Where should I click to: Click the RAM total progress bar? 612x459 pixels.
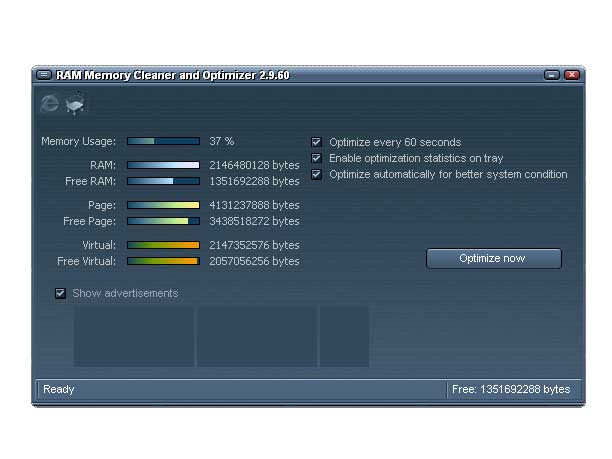pos(163,165)
